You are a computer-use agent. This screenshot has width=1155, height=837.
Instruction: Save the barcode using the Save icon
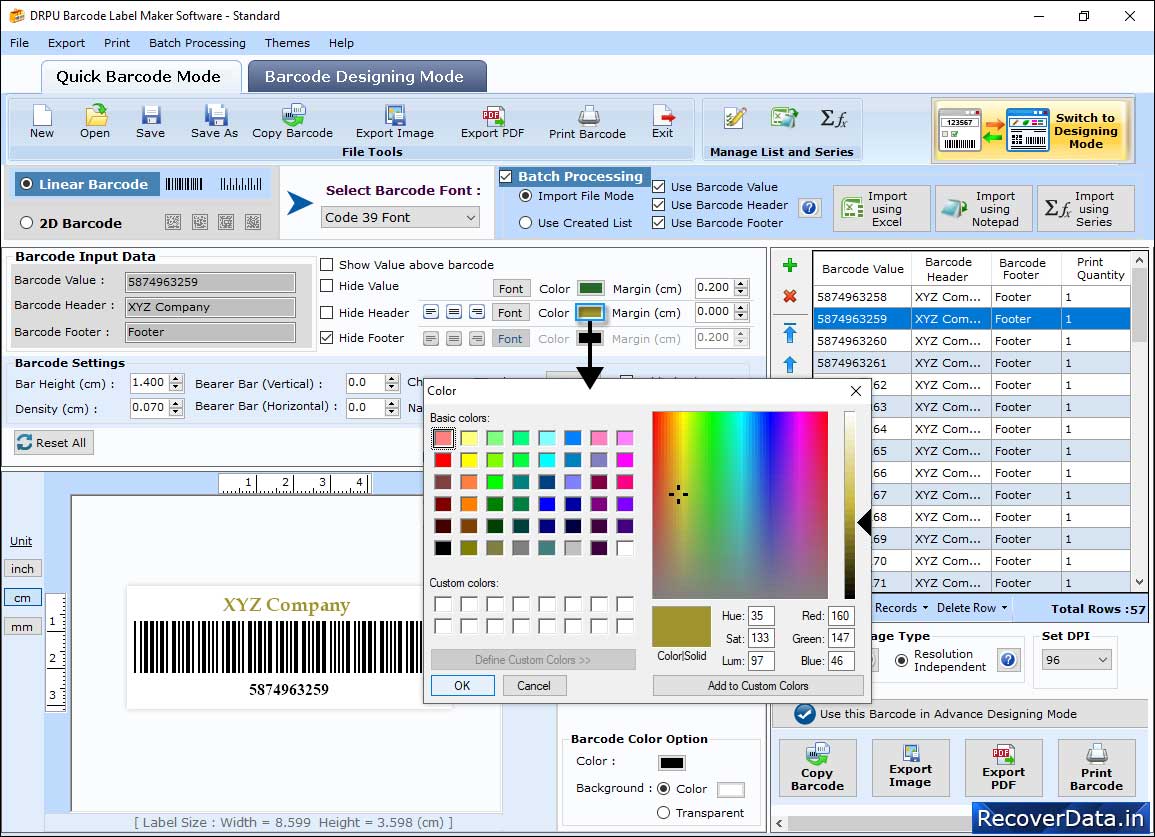click(x=150, y=122)
